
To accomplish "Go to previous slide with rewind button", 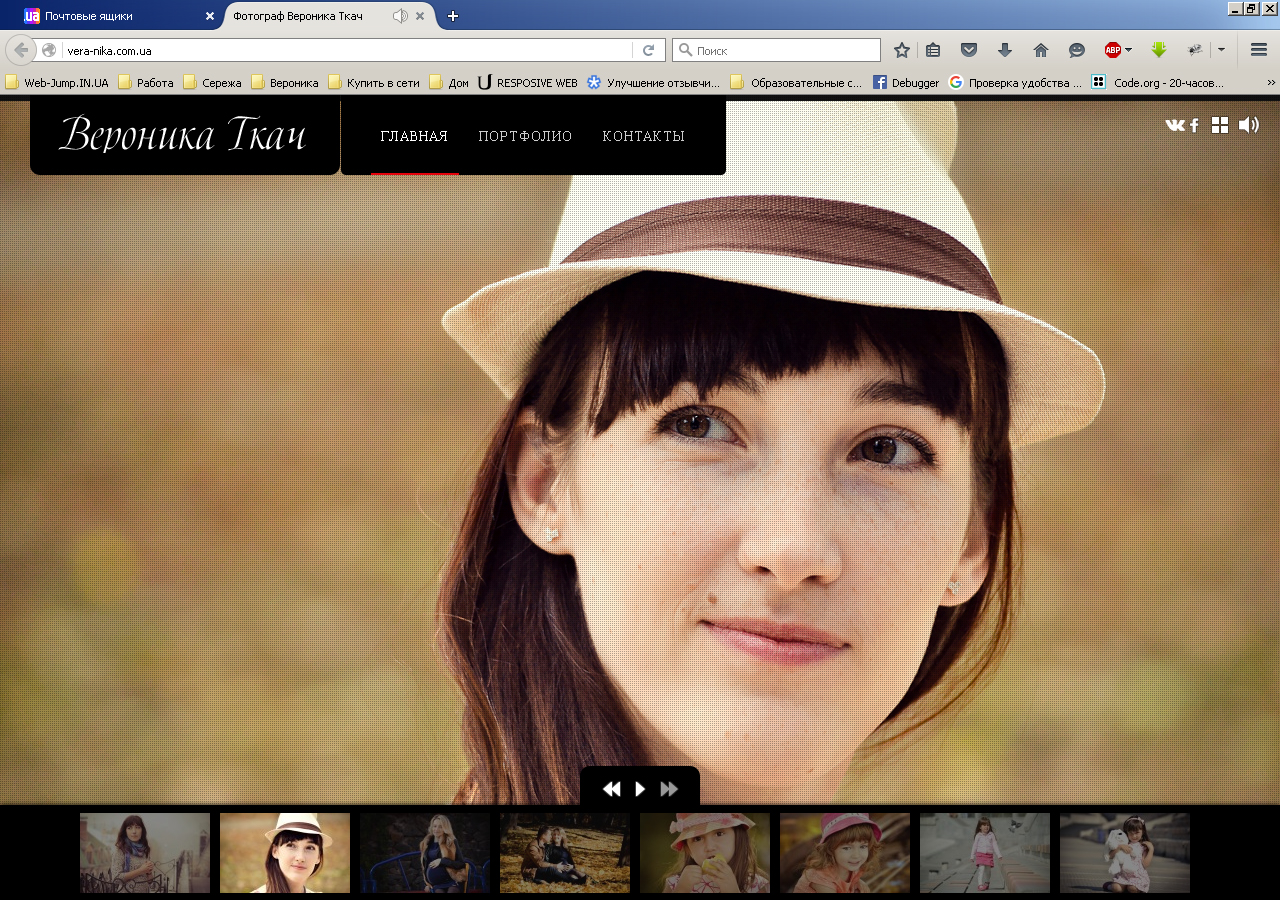I will (611, 789).
